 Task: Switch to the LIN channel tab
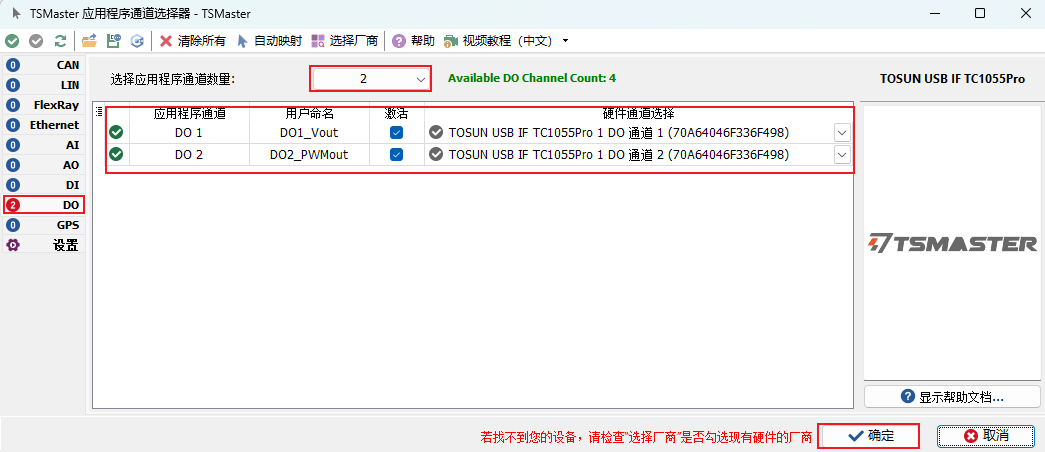tap(44, 85)
